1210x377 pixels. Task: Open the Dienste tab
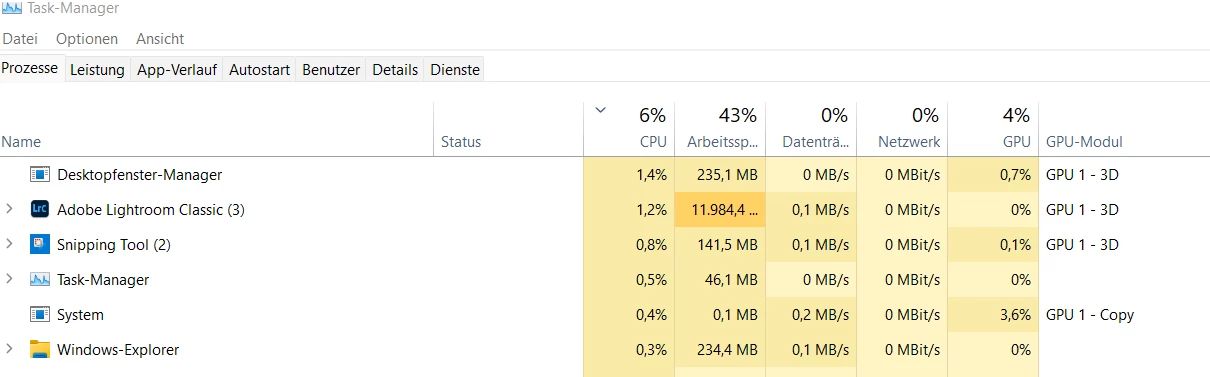click(x=455, y=70)
